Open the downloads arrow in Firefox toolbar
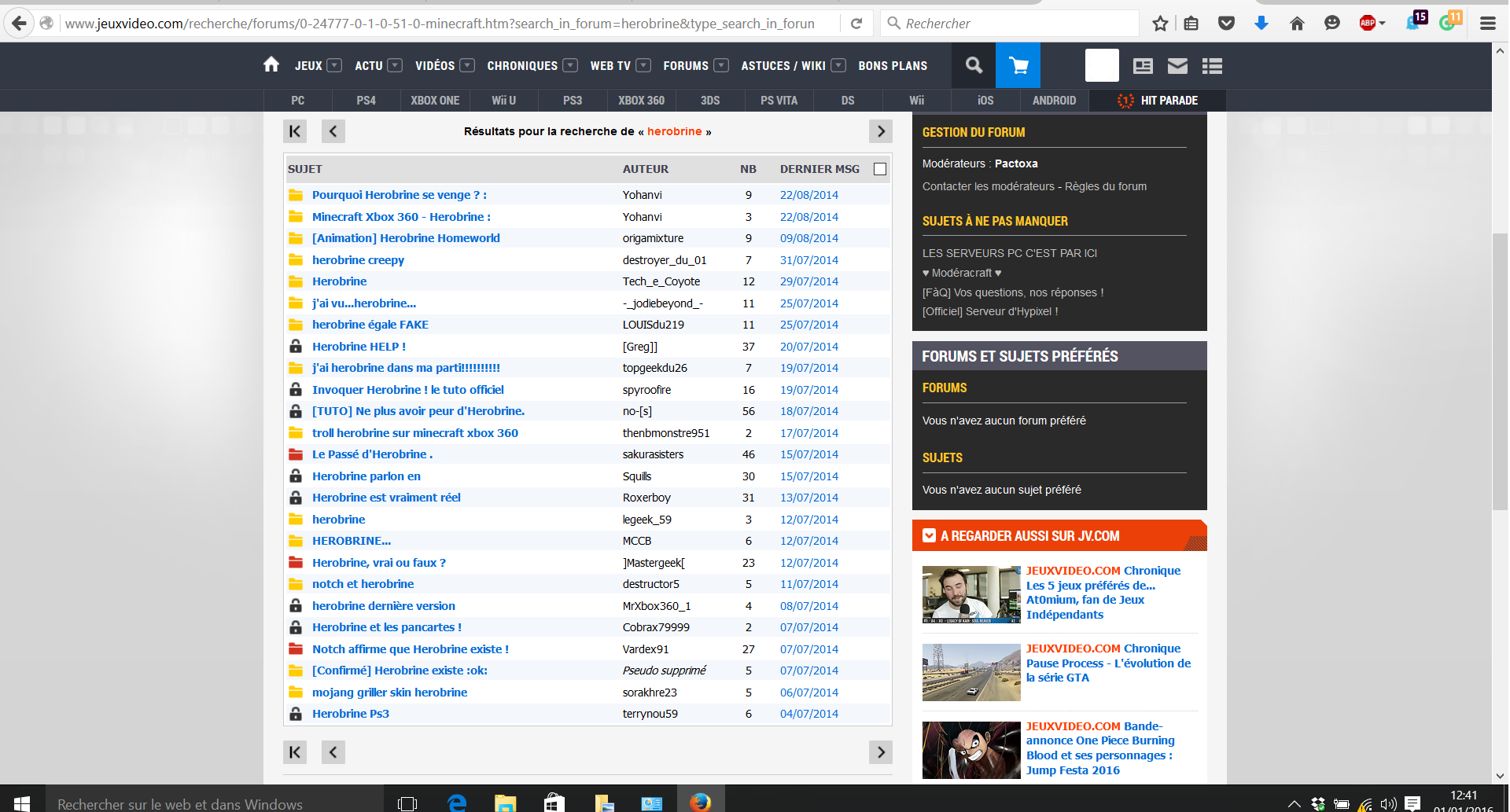The height and width of the screenshot is (812, 1510). click(x=1261, y=24)
